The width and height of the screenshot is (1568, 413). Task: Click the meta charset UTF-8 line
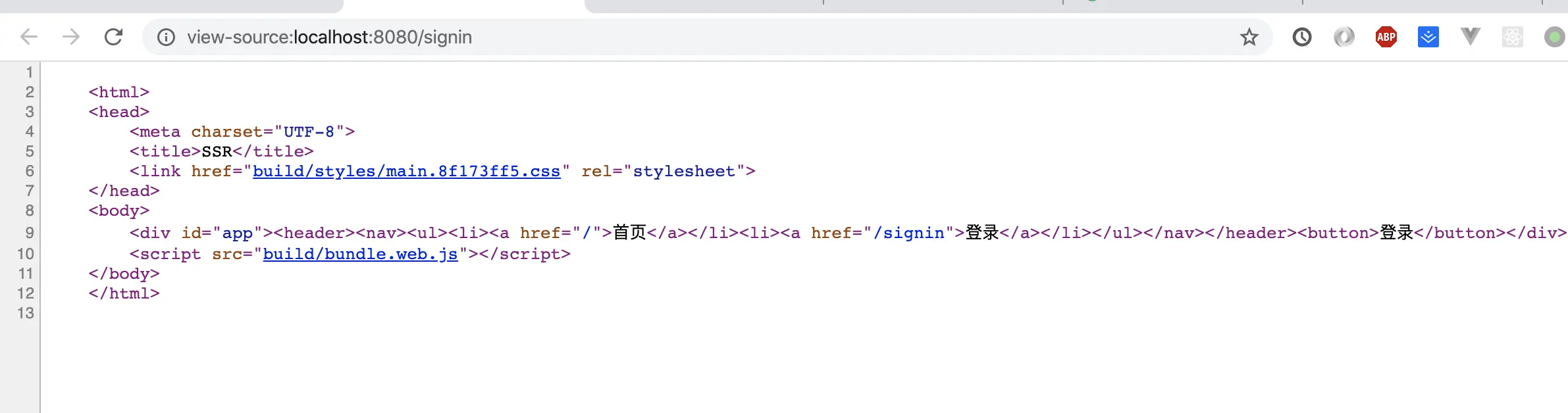[x=242, y=132]
